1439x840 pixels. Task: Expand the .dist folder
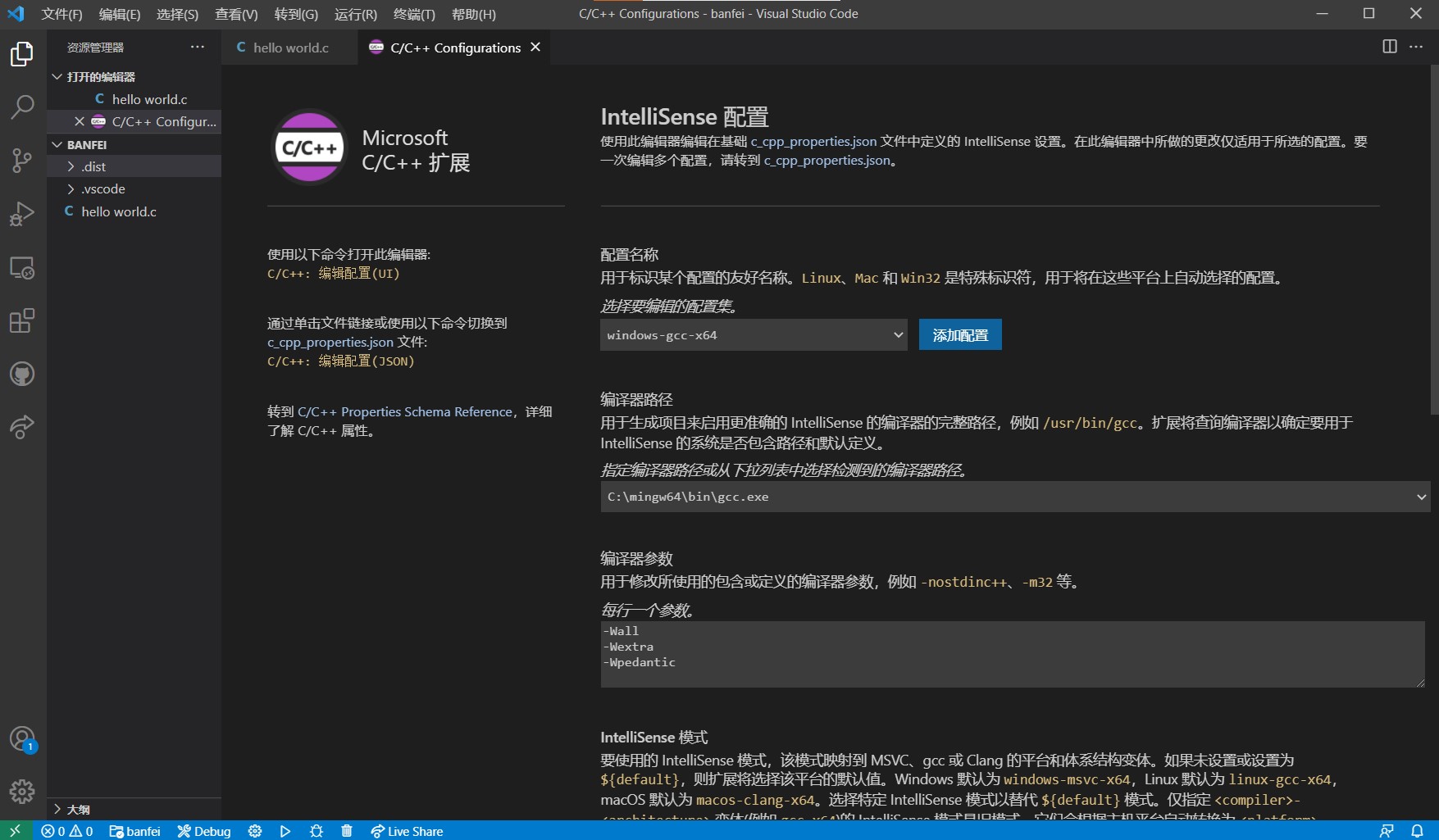[x=134, y=166]
